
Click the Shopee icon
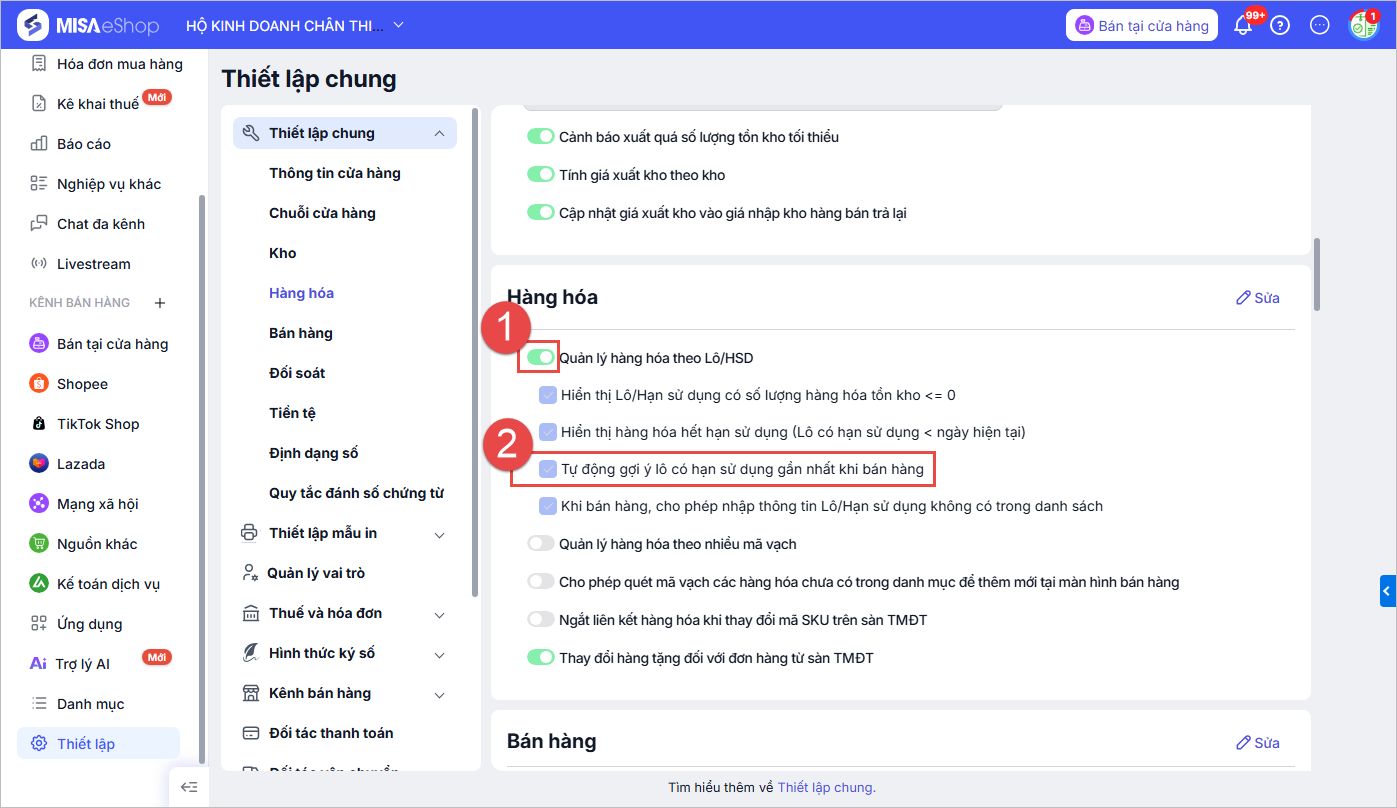click(39, 384)
